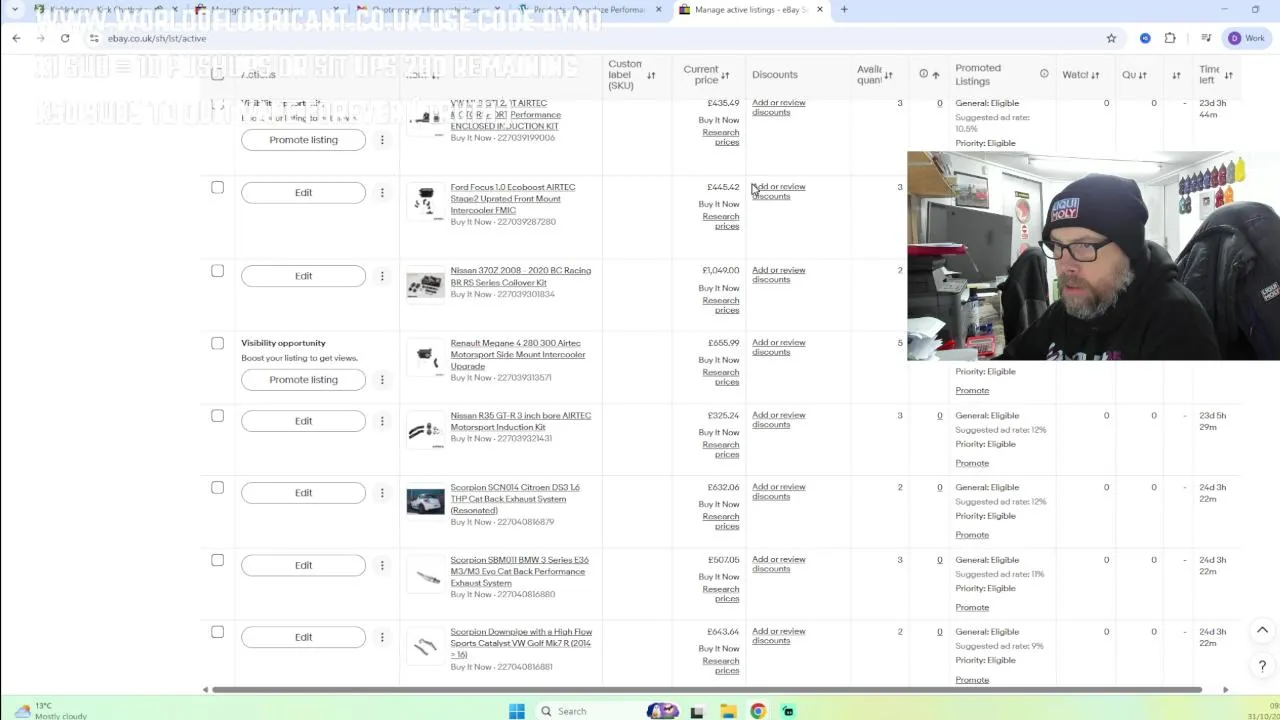Bookmark this page with the star icon

point(1111,38)
